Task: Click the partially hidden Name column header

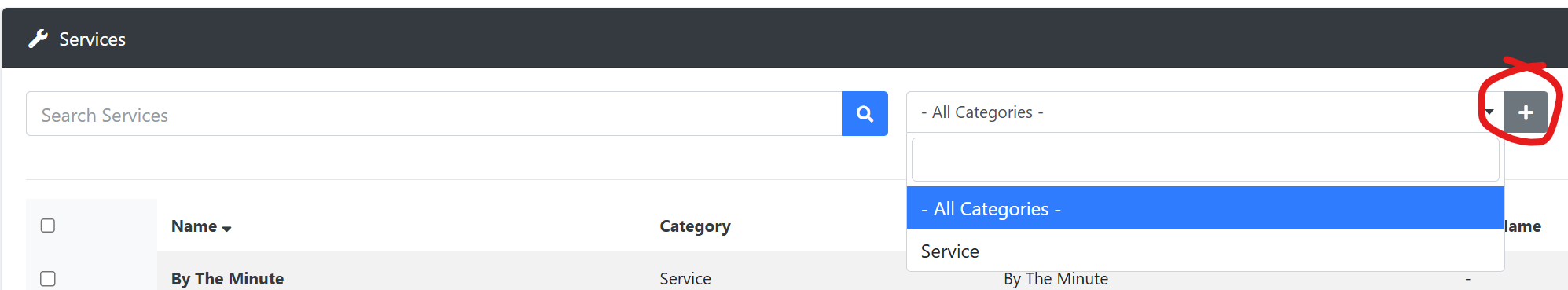Action: (x=1522, y=226)
